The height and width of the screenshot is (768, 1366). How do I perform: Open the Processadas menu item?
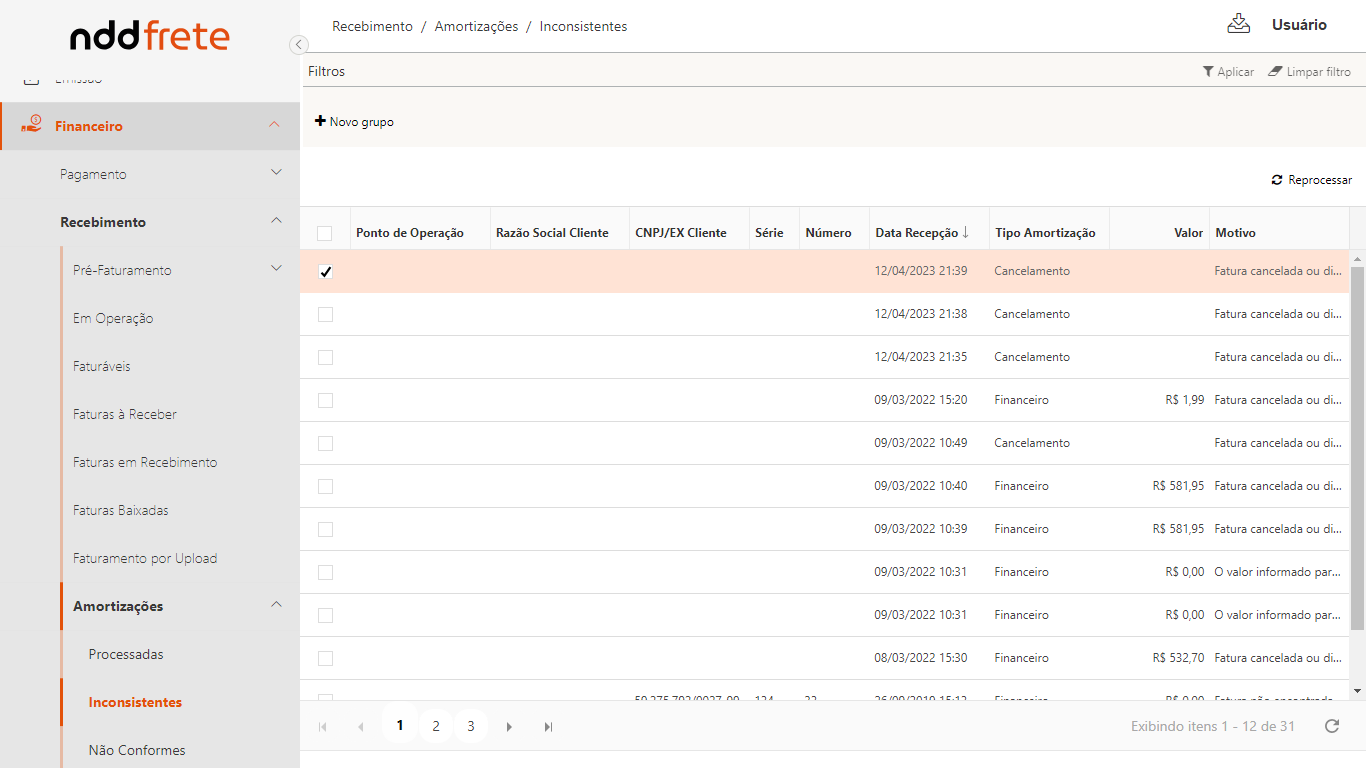(126, 654)
